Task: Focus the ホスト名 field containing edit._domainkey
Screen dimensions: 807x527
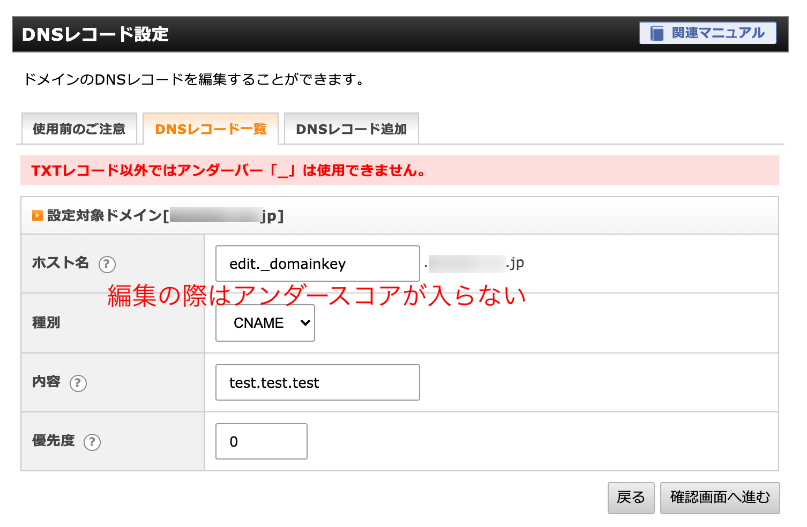Action: (317, 264)
